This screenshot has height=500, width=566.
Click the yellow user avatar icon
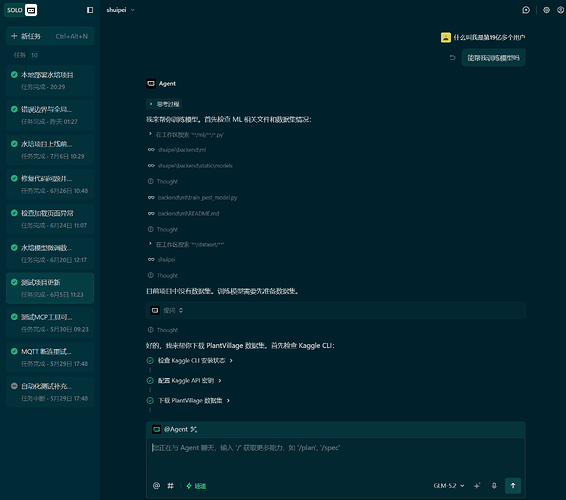tap(446, 37)
